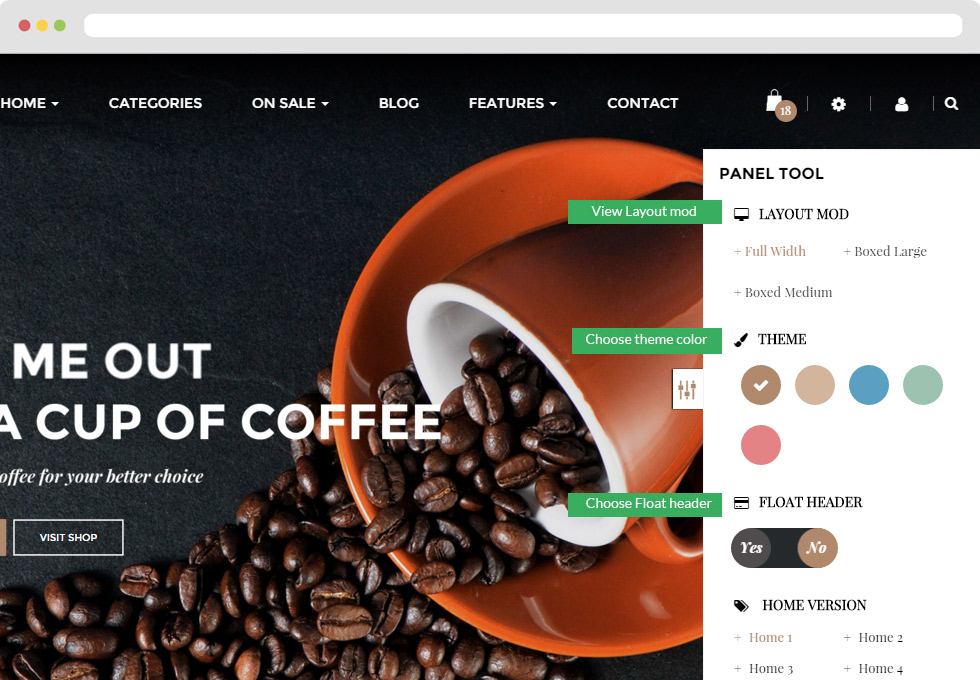This screenshot has height=680, width=980.
Task: Select the checked brown theme color
Action: [x=761, y=385]
